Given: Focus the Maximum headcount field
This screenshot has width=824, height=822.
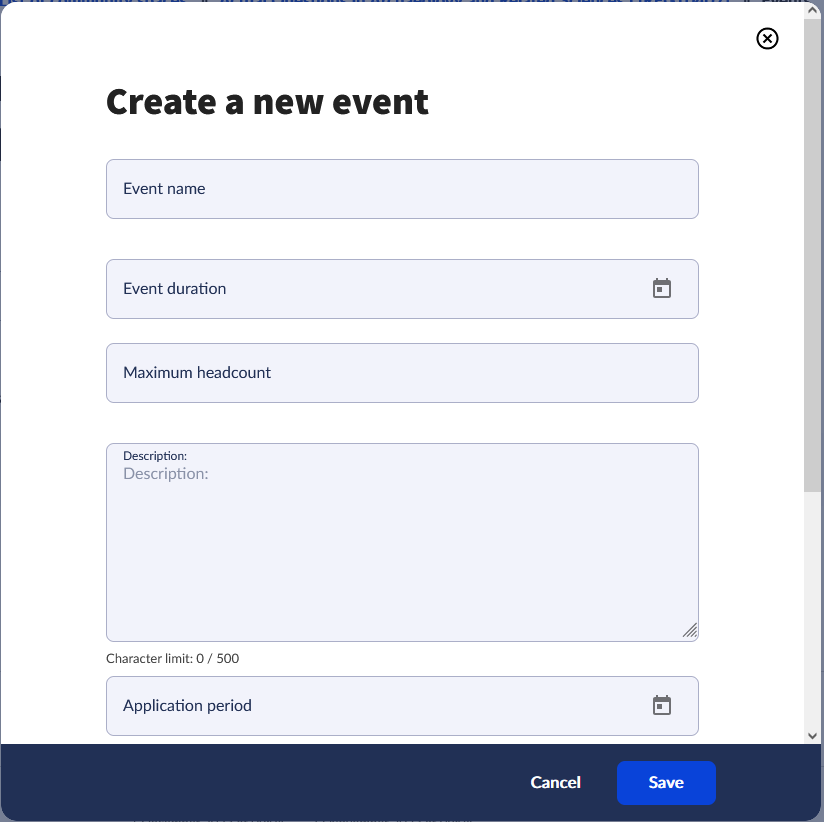Looking at the screenshot, I should click(x=402, y=373).
